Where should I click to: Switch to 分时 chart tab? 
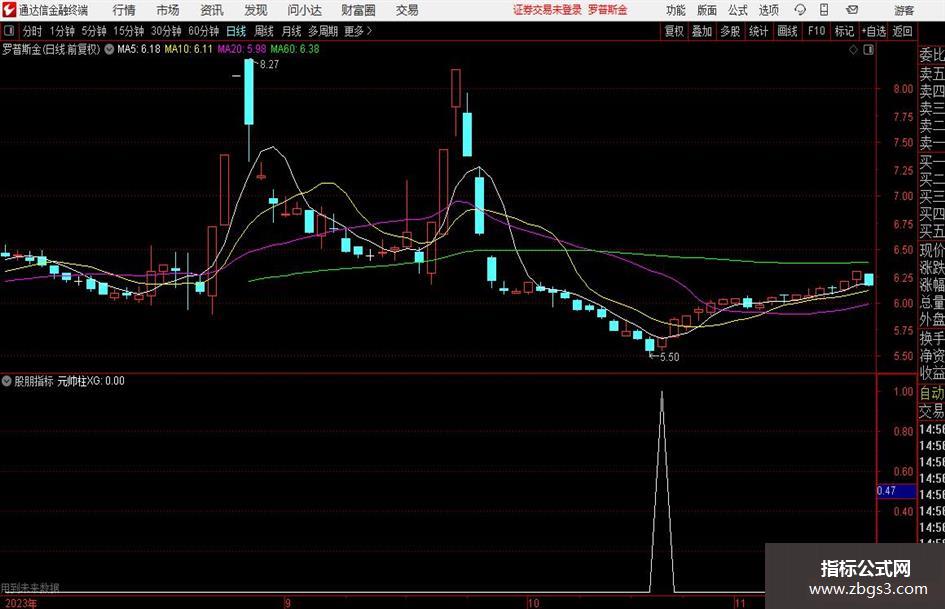33,31
